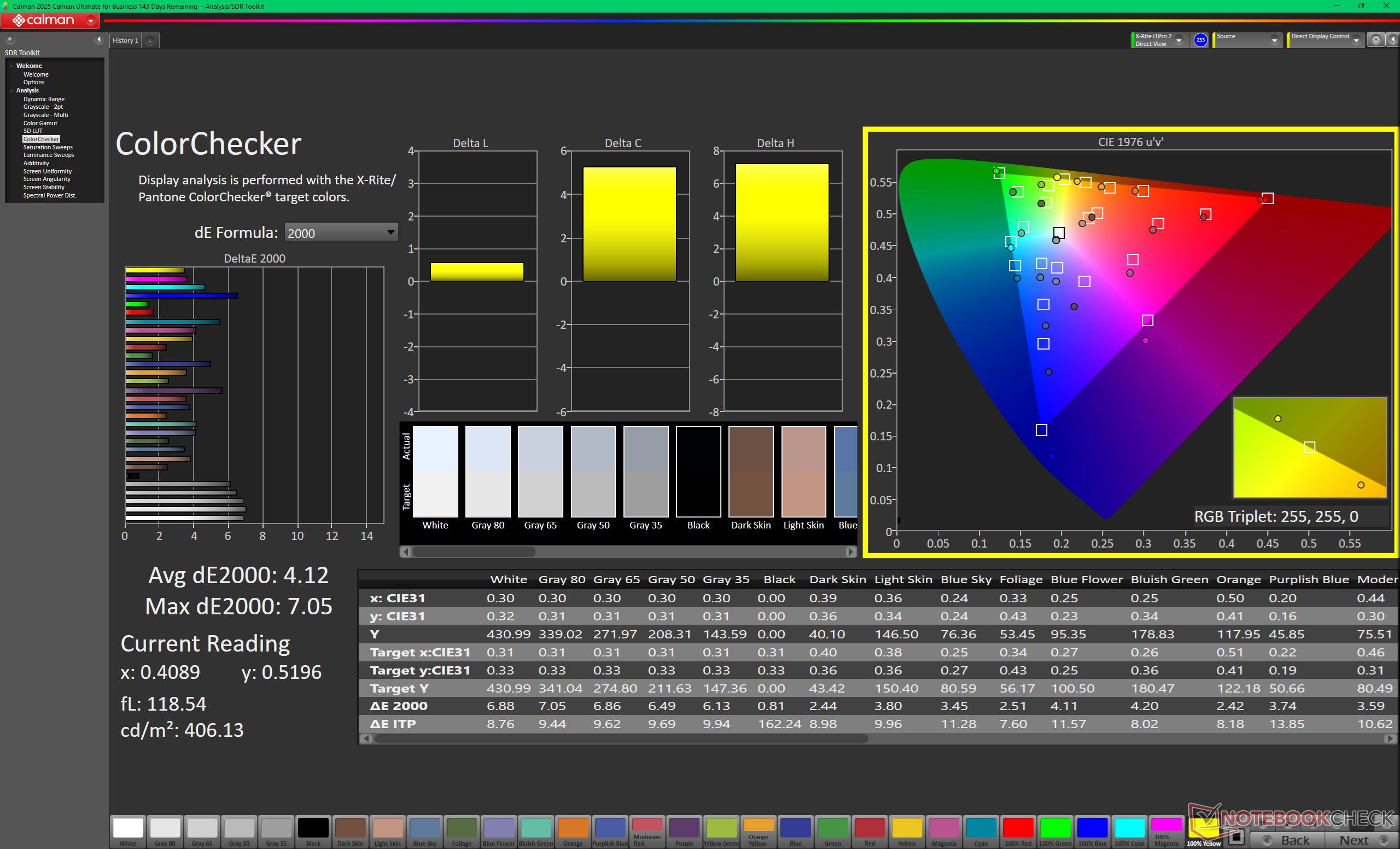Viewport: 1400px width, 849px height.
Task: Click the settings gear icon
Action: click(x=1375, y=40)
